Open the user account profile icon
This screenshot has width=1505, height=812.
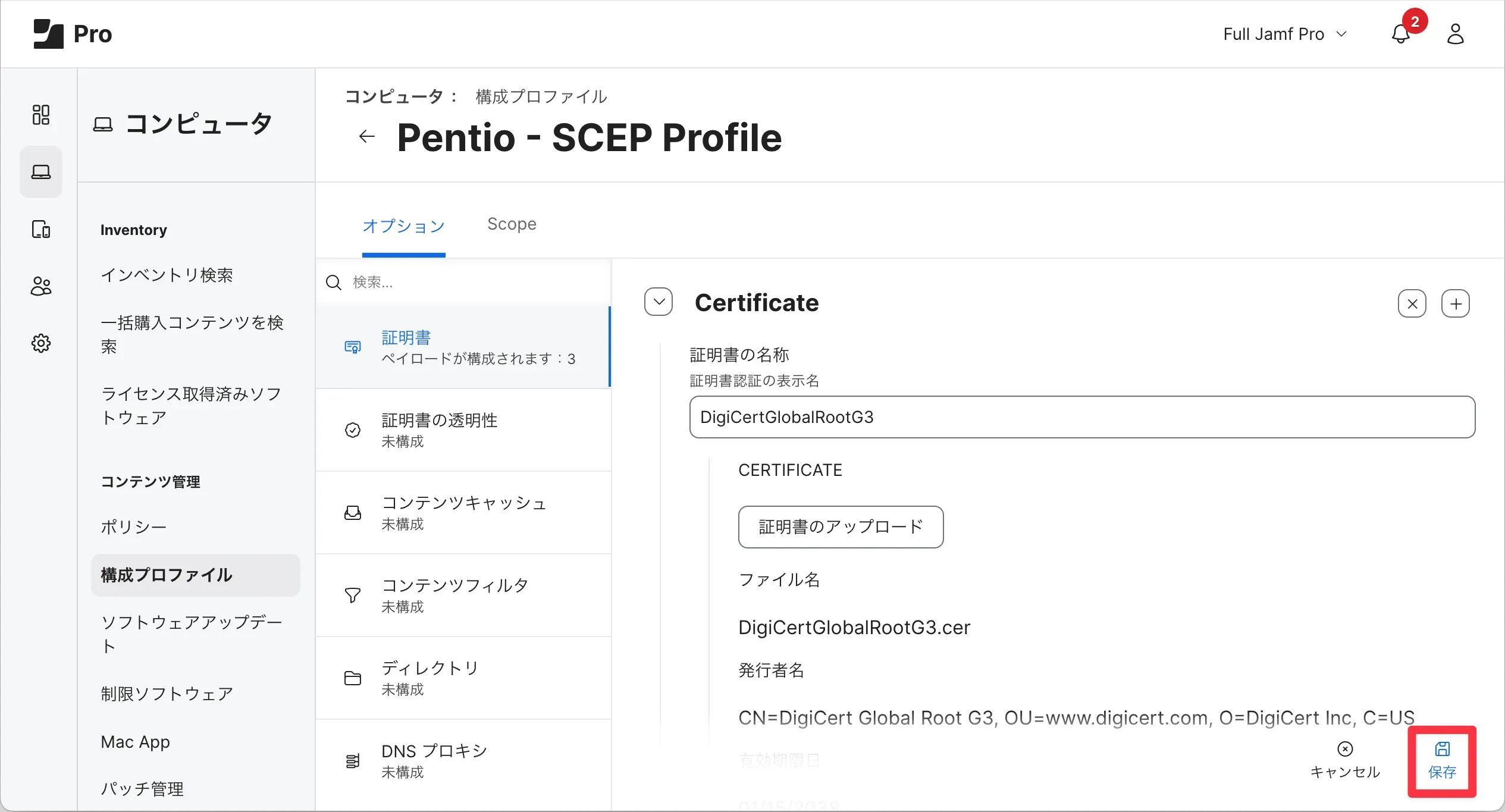[x=1455, y=34]
